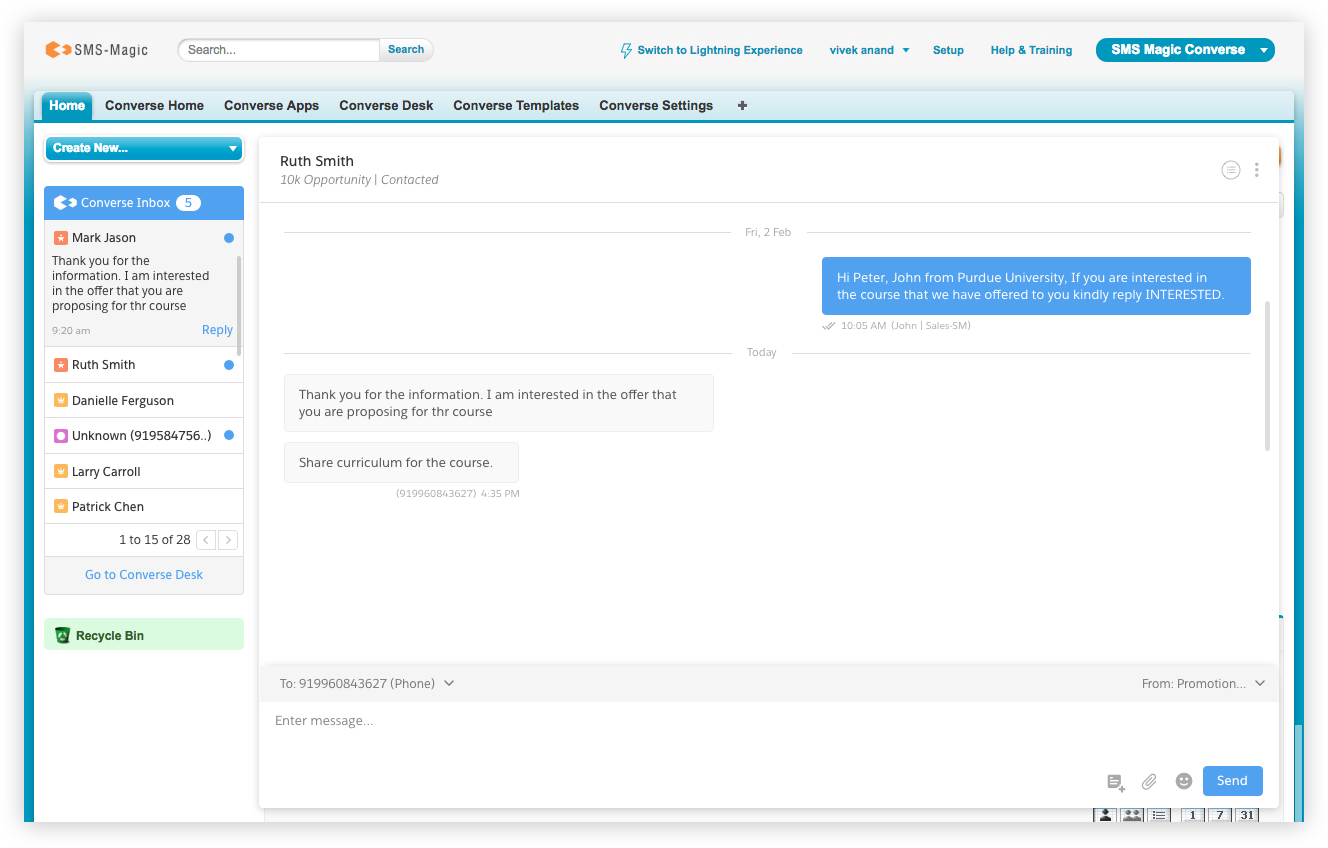Open the Converse Home tab

pos(154,106)
